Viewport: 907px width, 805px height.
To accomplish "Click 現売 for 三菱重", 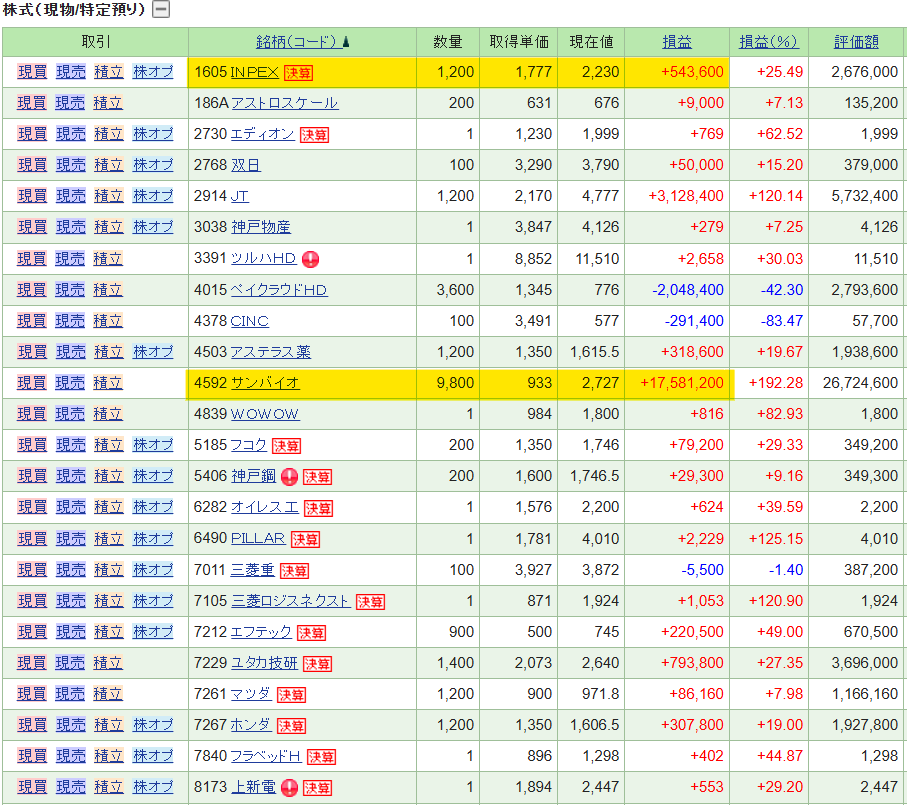I will pos(71,570).
